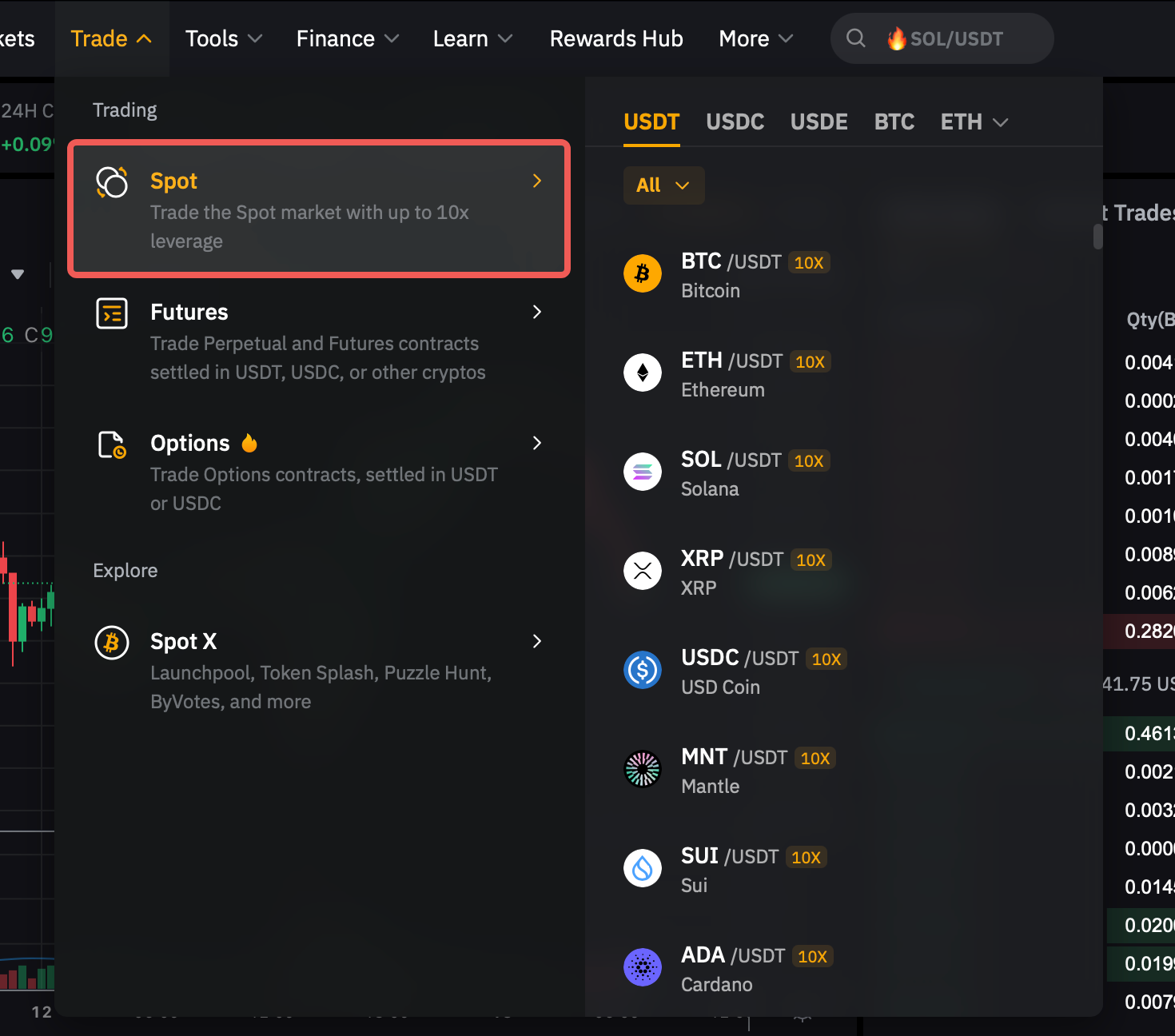The width and height of the screenshot is (1175, 1036).
Task: Click the search magnifier icon
Action: (855, 38)
